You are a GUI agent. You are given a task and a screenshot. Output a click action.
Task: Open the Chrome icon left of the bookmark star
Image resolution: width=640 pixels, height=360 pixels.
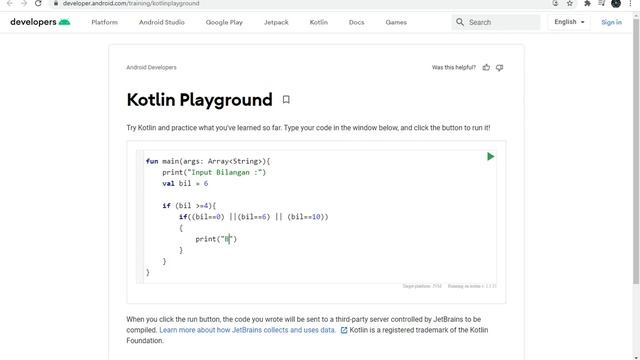(x=555, y=3)
